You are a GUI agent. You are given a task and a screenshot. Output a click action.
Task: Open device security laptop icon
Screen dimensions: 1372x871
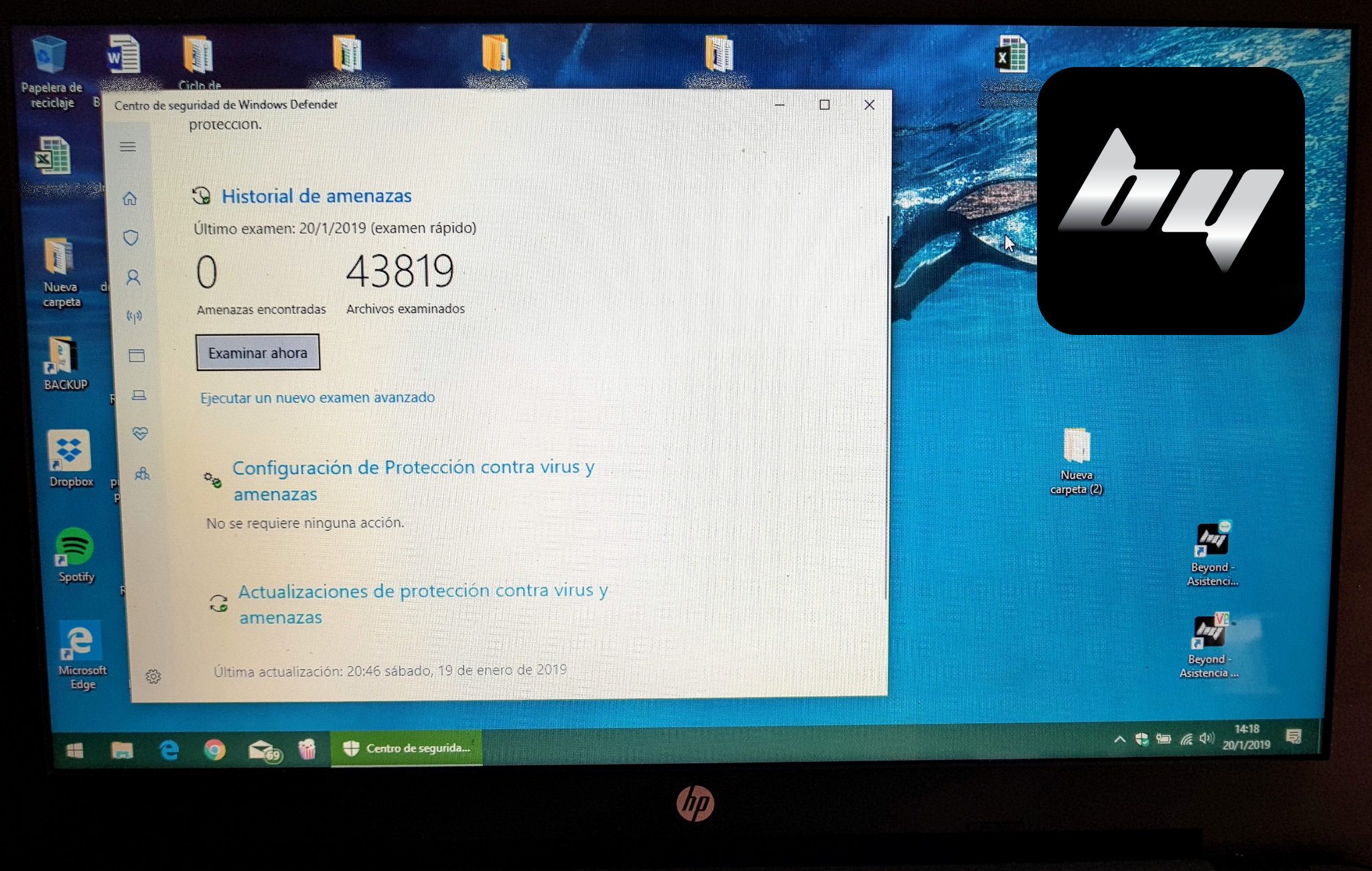click(x=139, y=395)
